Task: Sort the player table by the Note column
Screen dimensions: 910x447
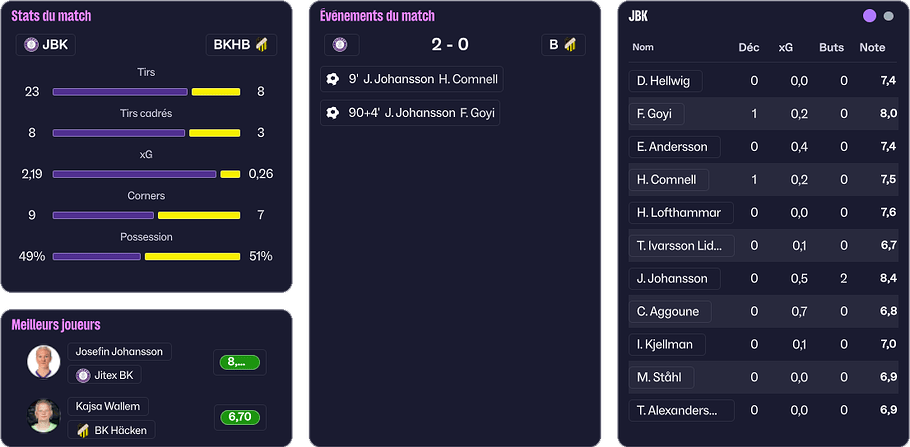Action: coord(872,47)
